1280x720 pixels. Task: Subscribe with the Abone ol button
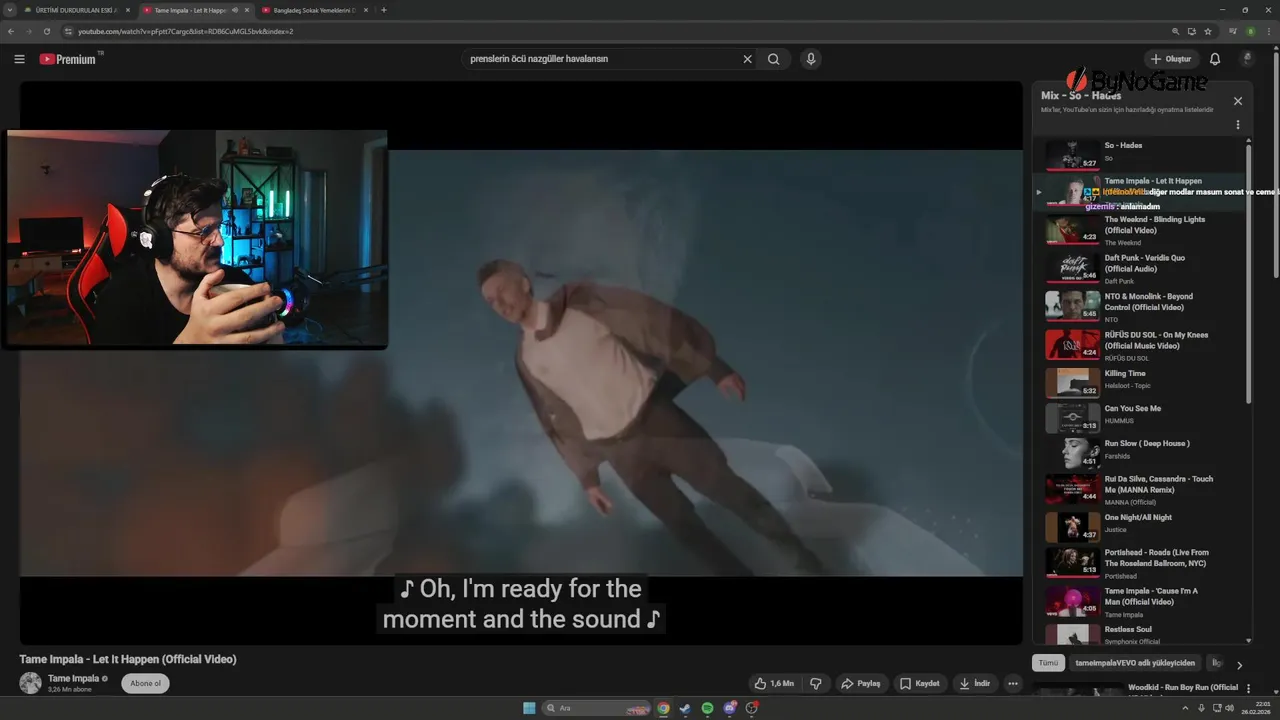click(x=145, y=683)
